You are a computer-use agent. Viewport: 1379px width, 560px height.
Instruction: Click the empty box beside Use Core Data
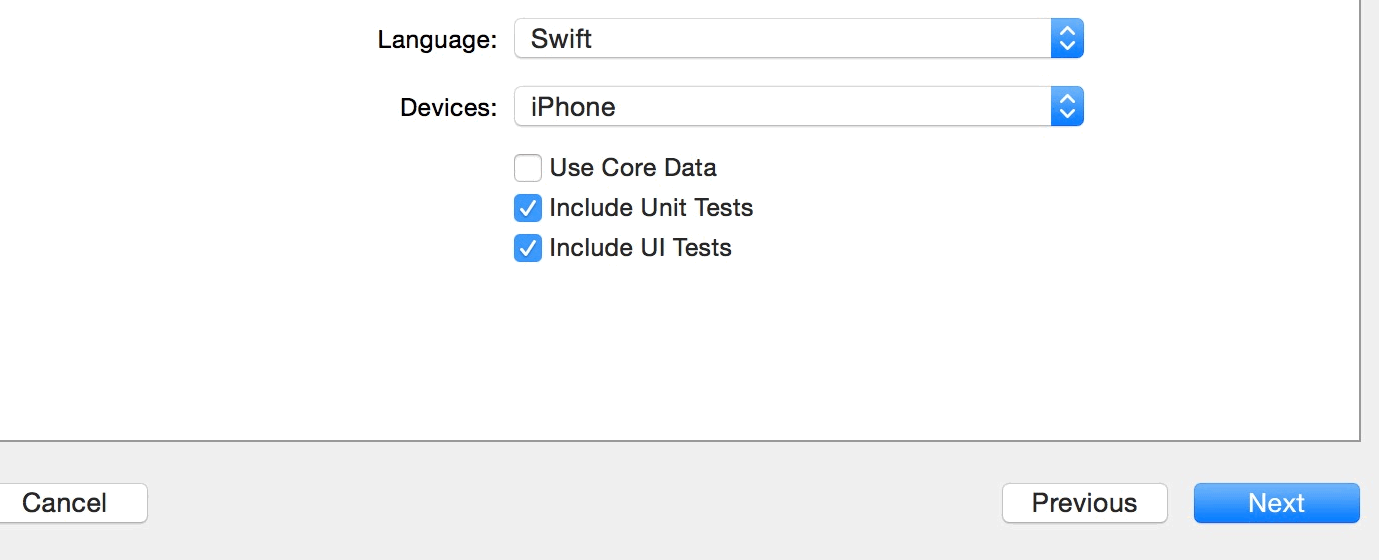click(528, 168)
